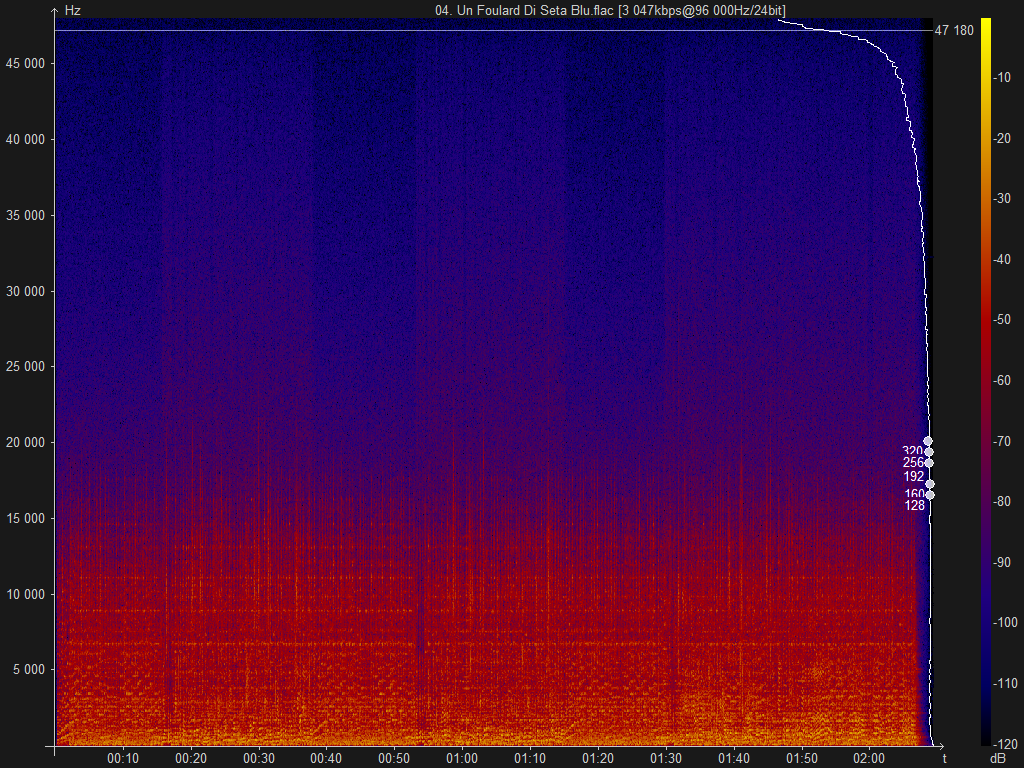
Task: Click the '00:30' time axis label
Action: click(x=259, y=758)
